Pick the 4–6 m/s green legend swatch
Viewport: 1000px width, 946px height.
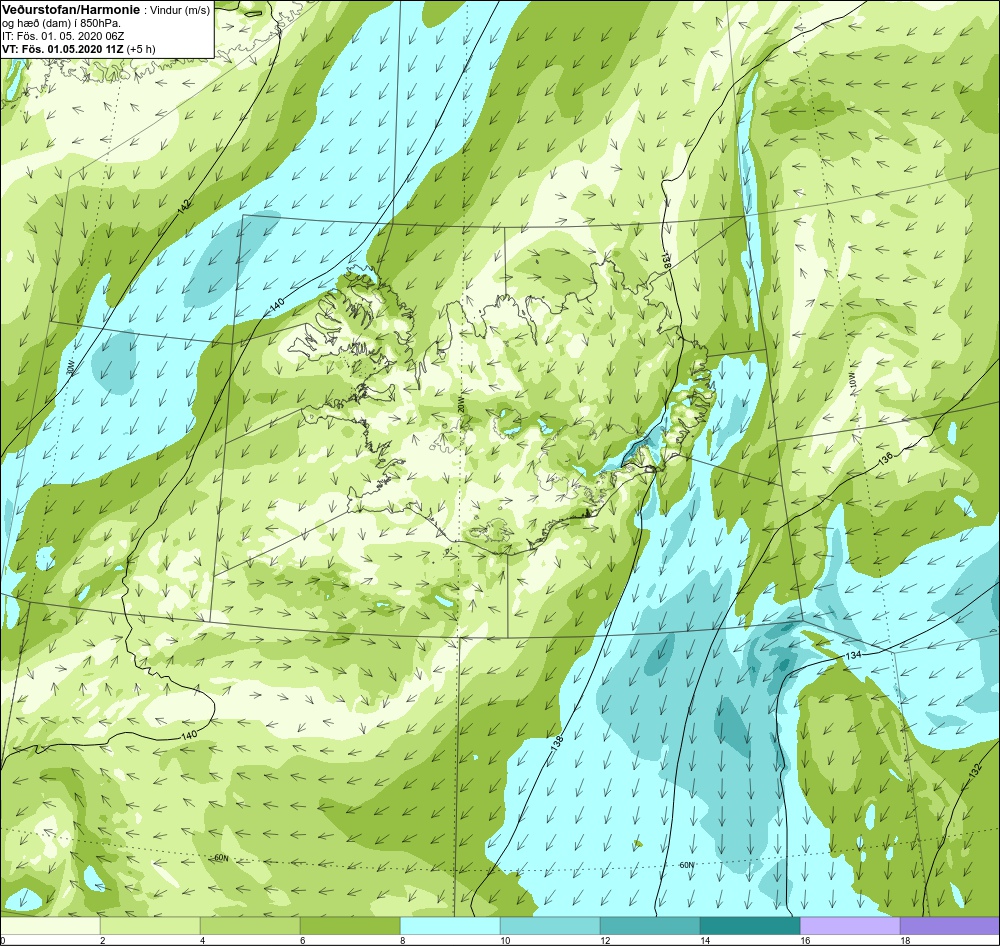click(x=250, y=926)
